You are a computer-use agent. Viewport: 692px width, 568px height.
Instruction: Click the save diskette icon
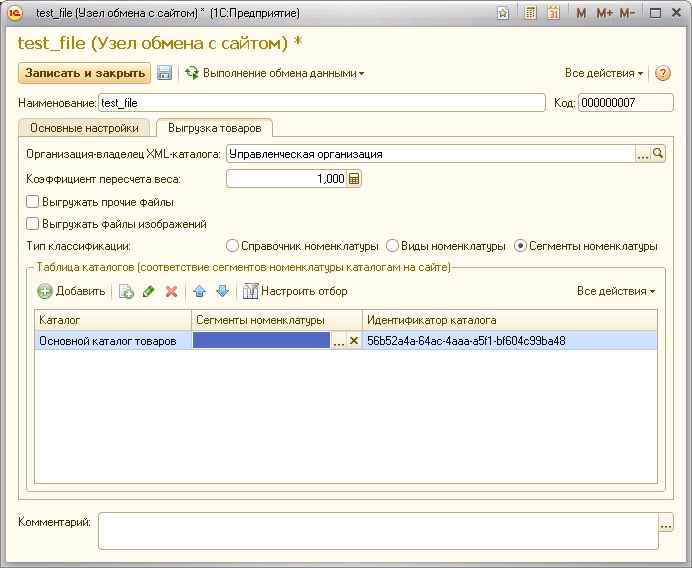(164, 73)
